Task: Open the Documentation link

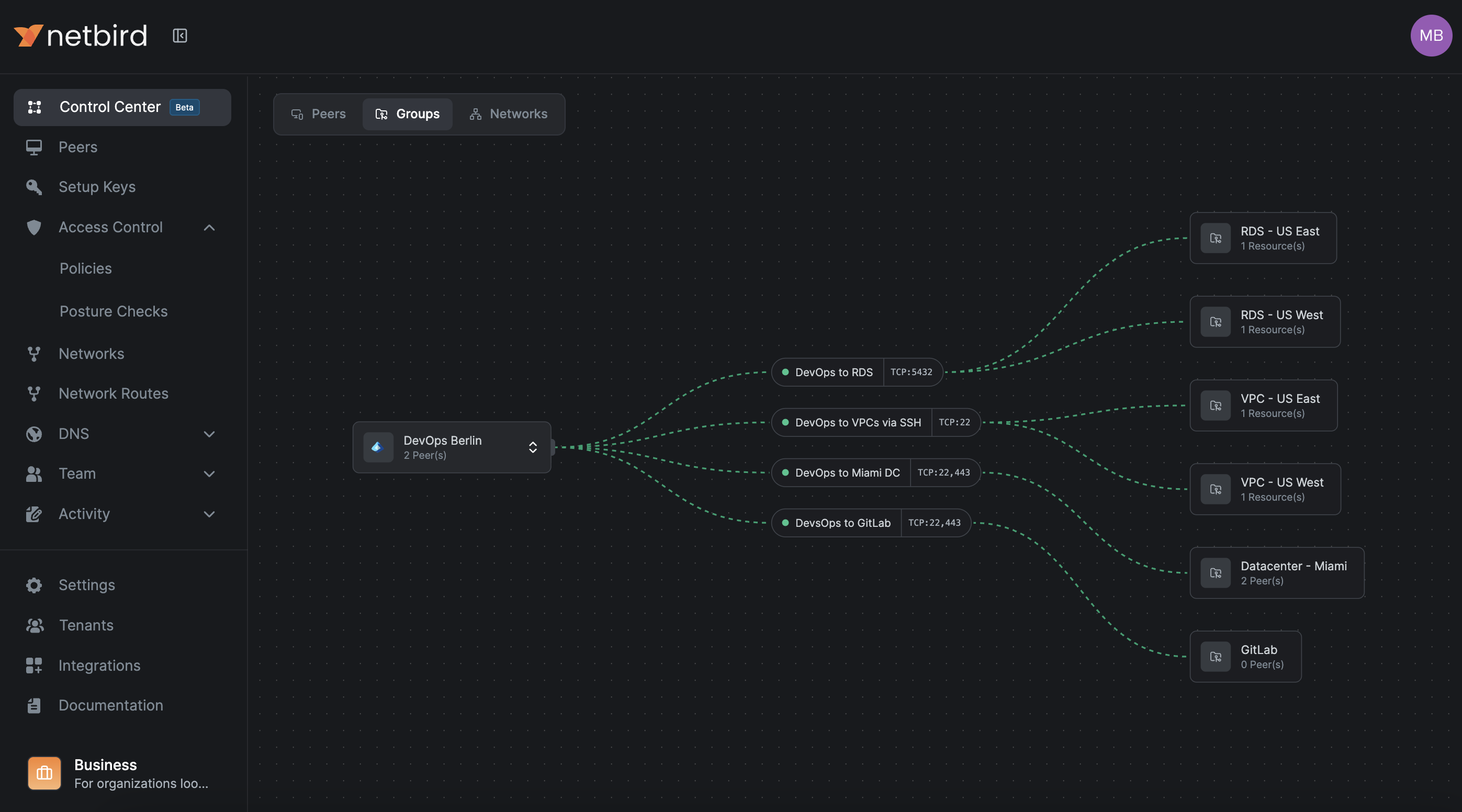Action: [111, 705]
